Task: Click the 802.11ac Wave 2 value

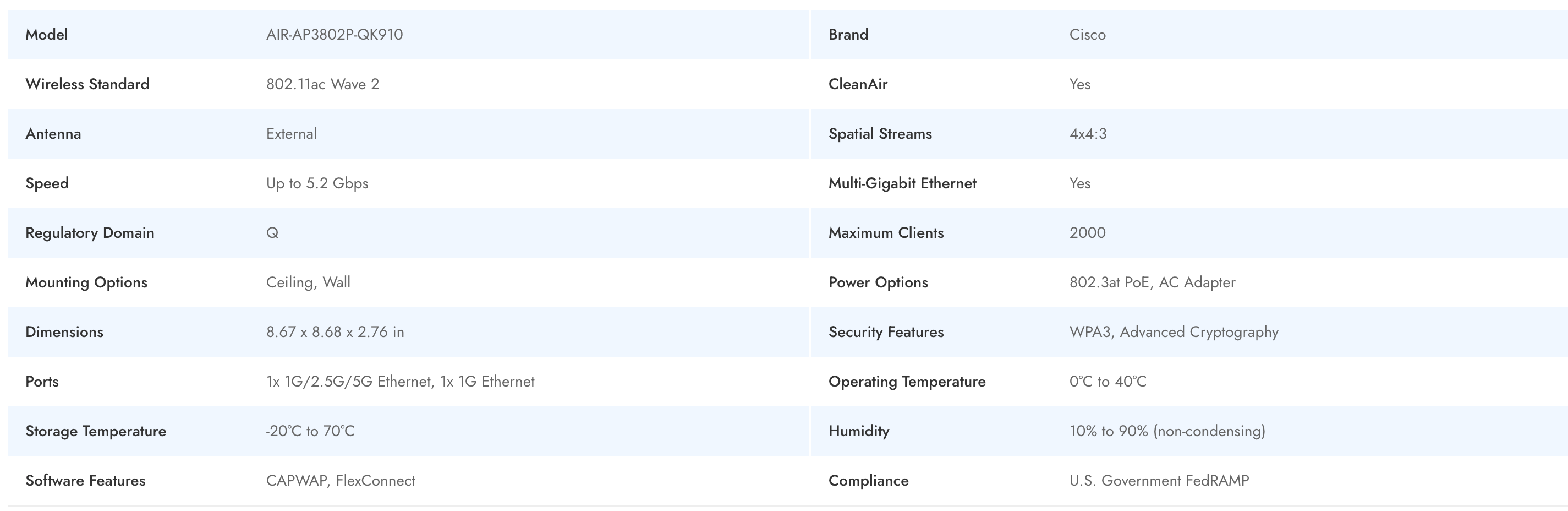Action: coord(322,84)
